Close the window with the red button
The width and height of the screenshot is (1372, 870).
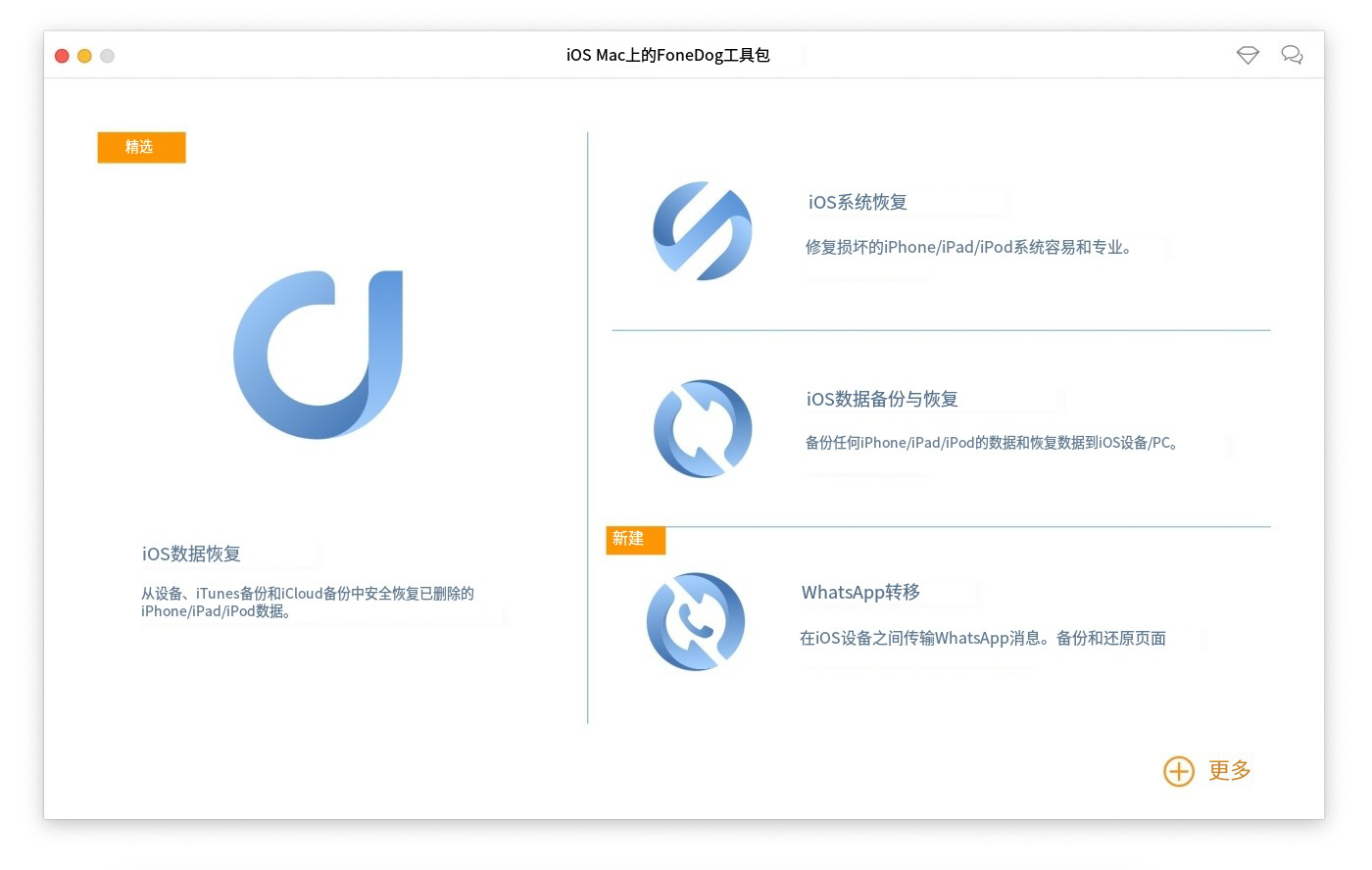click(x=62, y=56)
